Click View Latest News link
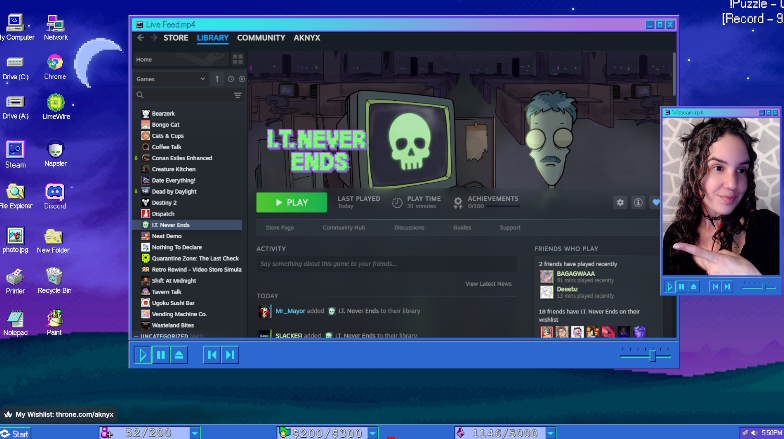784x439 pixels. 488,284
